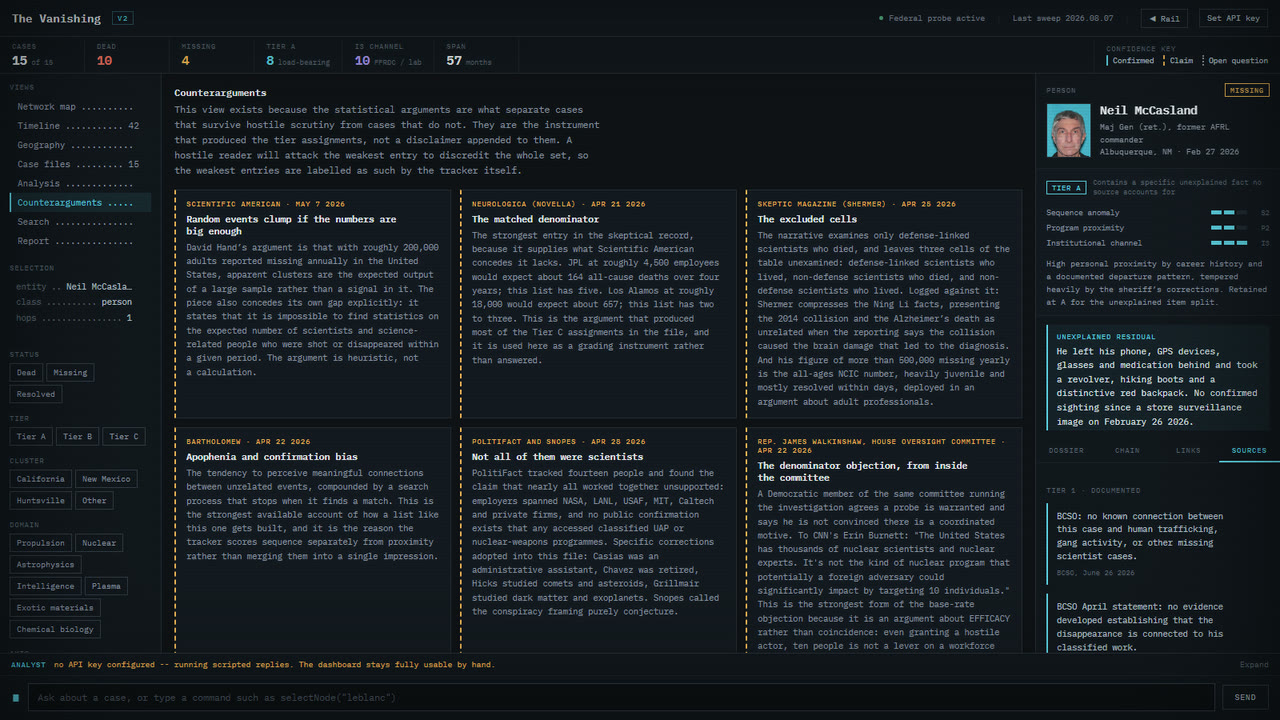This screenshot has height=720, width=1280.
Task: Open the Report view
Action: 80,241
